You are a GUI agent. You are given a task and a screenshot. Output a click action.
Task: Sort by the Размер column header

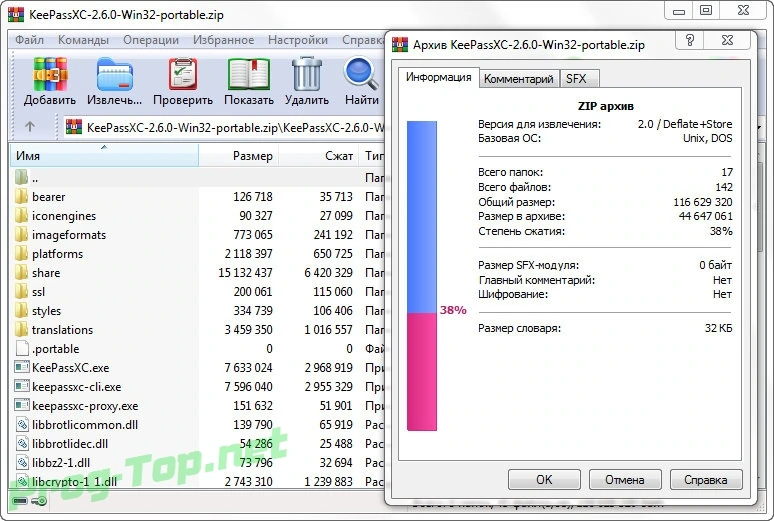coord(239,156)
